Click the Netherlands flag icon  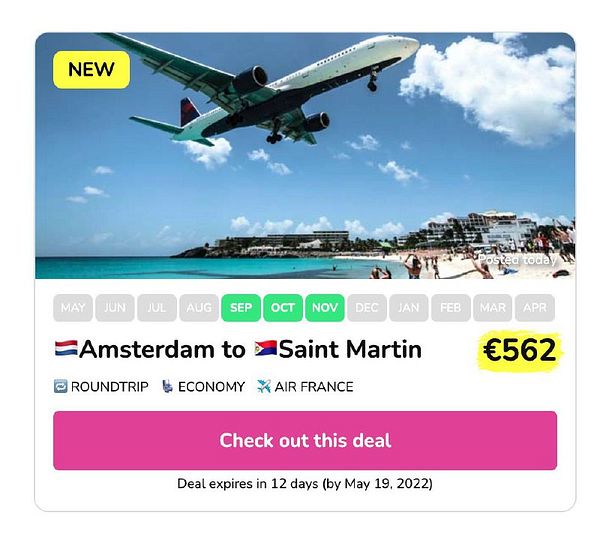(x=66, y=349)
